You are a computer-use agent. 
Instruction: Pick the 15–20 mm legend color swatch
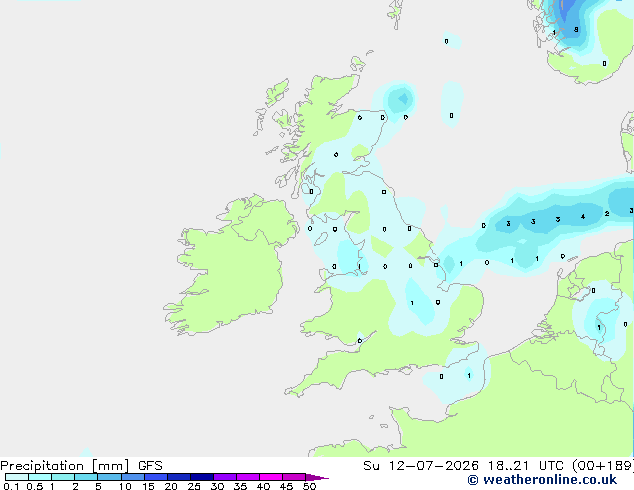156,477
